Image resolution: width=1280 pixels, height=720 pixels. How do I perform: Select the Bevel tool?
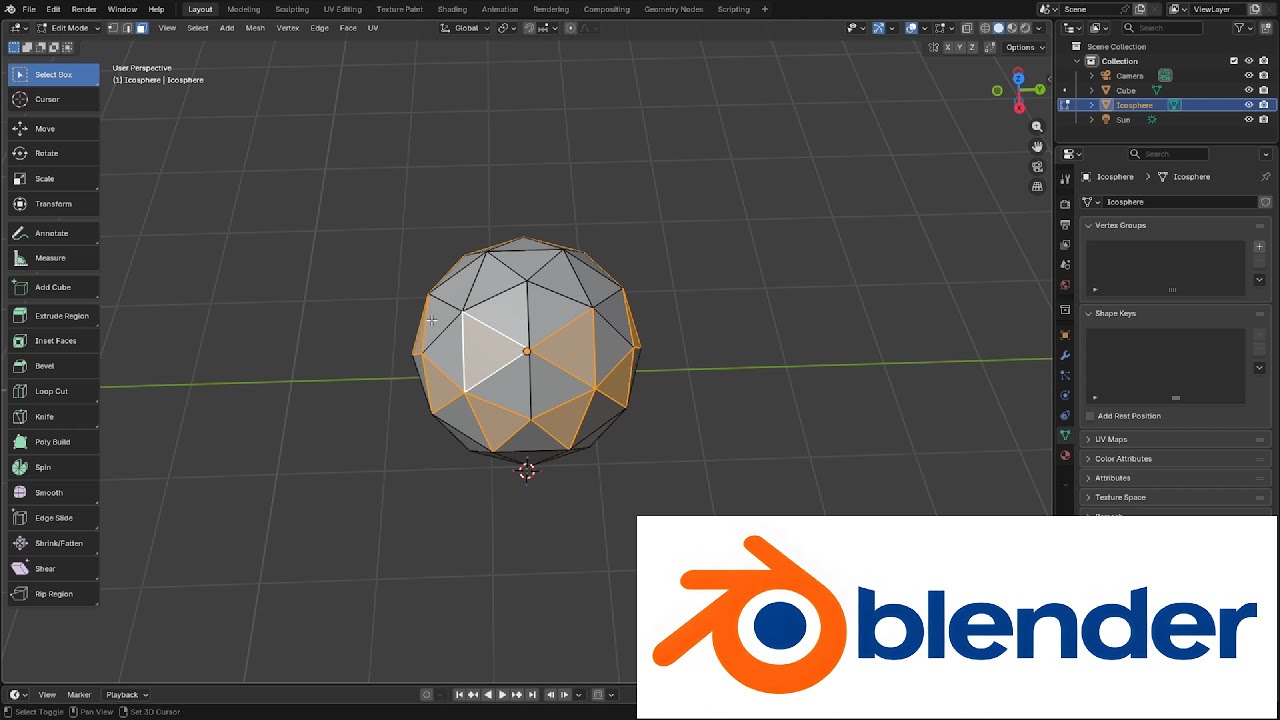pyautogui.click(x=53, y=366)
